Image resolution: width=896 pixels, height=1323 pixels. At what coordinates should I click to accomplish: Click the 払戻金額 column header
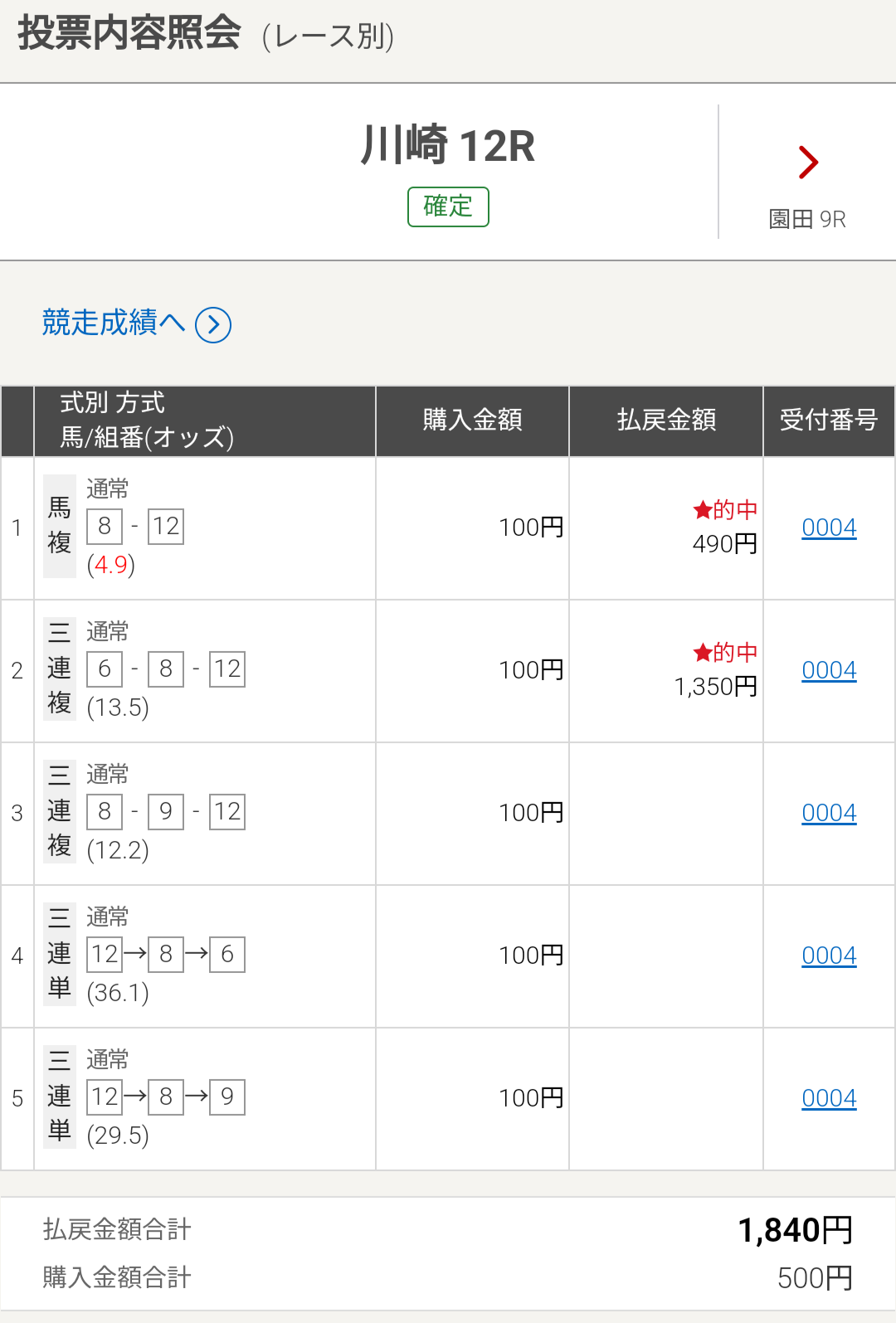point(666,421)
